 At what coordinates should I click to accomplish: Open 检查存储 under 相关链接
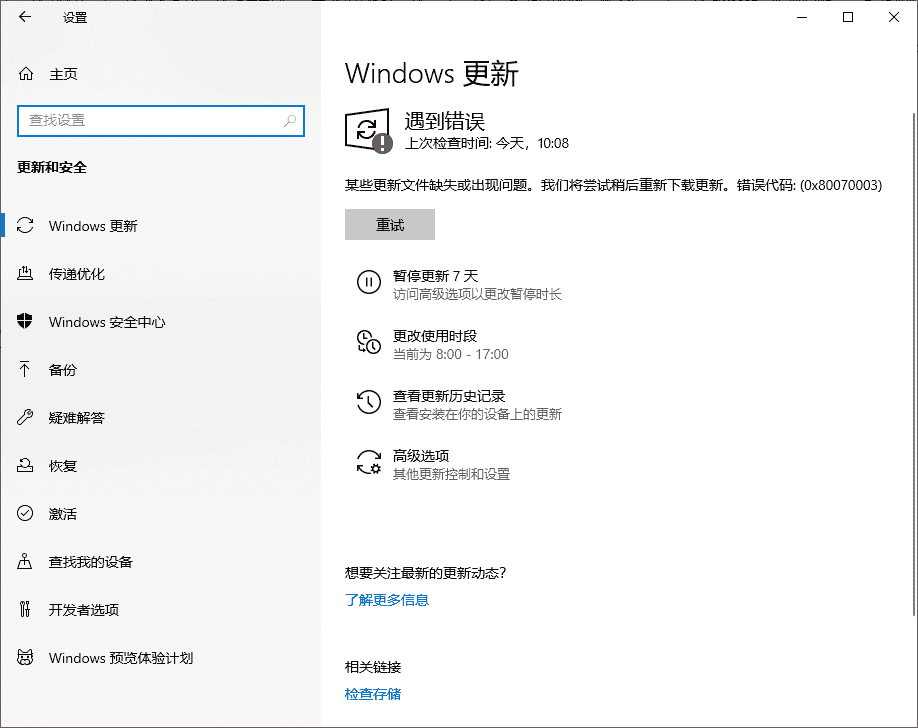[372, 692]
